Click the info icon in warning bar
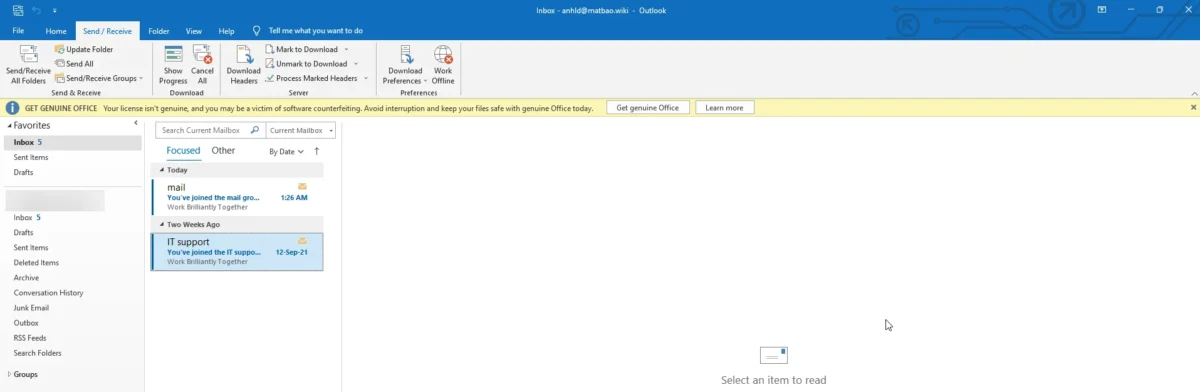1200x392 pixels. [13, 107]
